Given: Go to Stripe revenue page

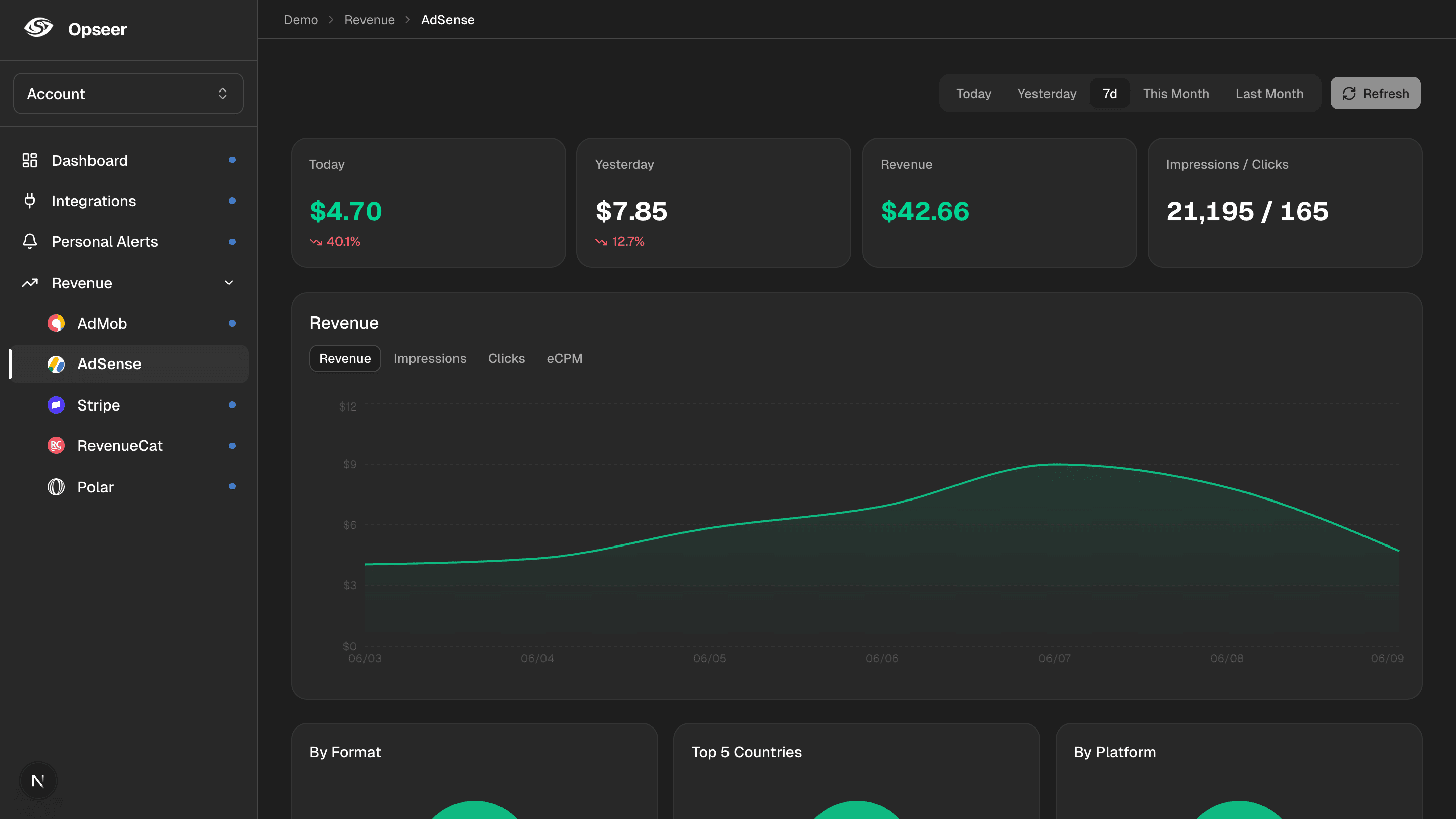Looking at the screenshot, I should pos(128,405).
